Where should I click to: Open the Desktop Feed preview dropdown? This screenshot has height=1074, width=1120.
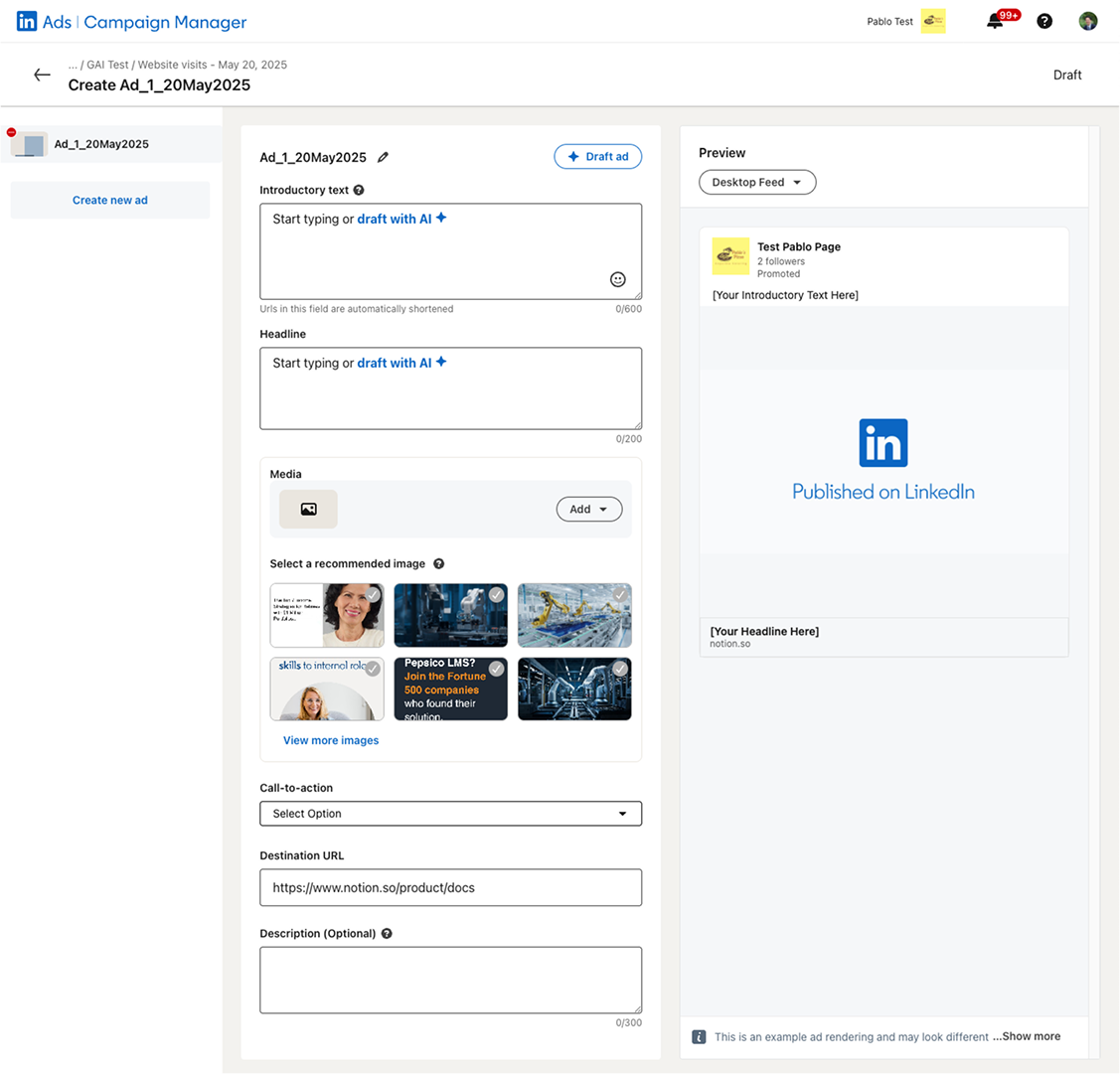[x=757, y=182]
